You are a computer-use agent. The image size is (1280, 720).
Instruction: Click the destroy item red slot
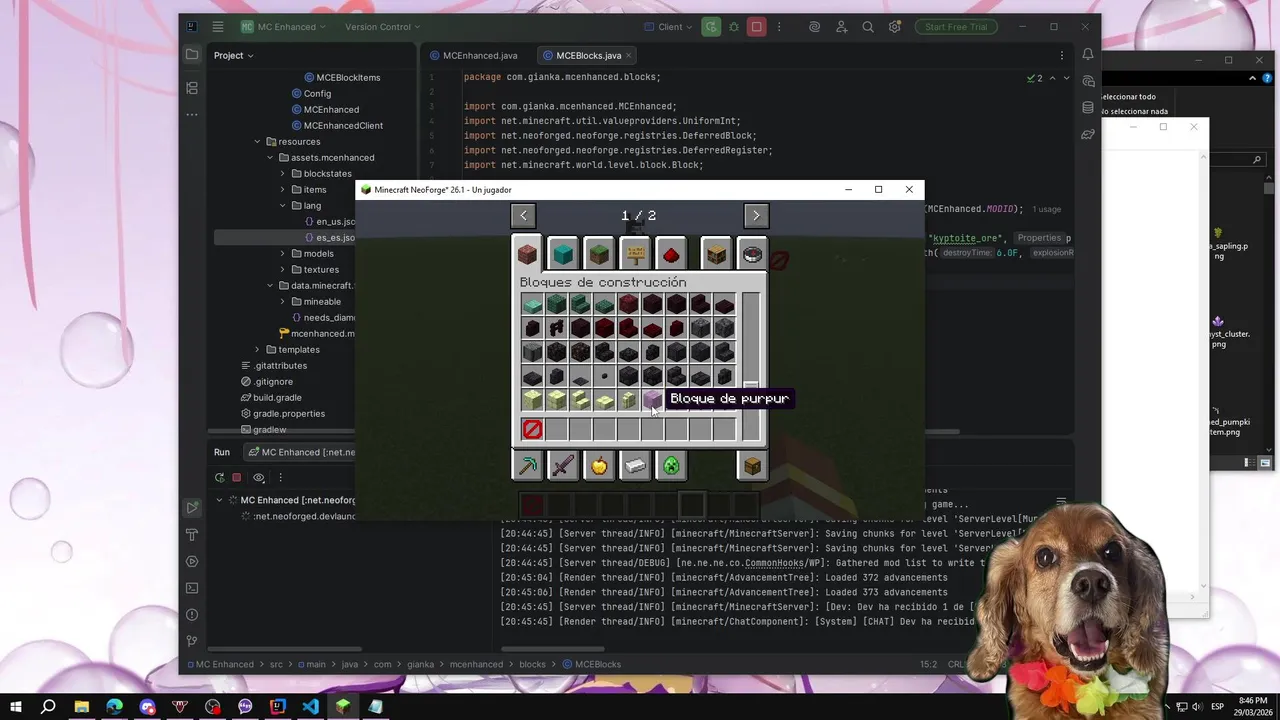(x=532, y=429)
